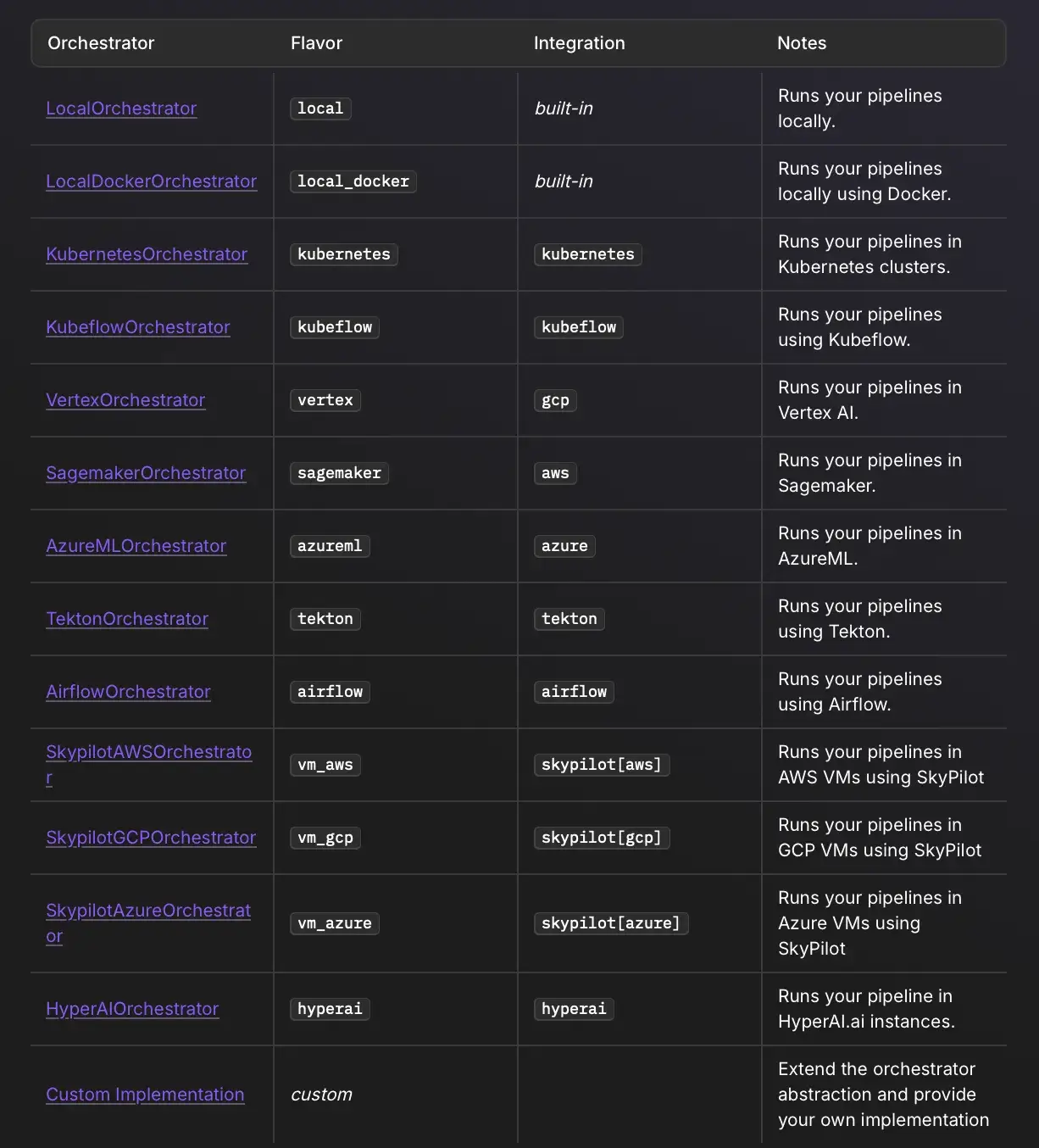Open the LocalDockerOrchestrator link
This screenshot has width=1039, height=1148.
coord(151,181)
